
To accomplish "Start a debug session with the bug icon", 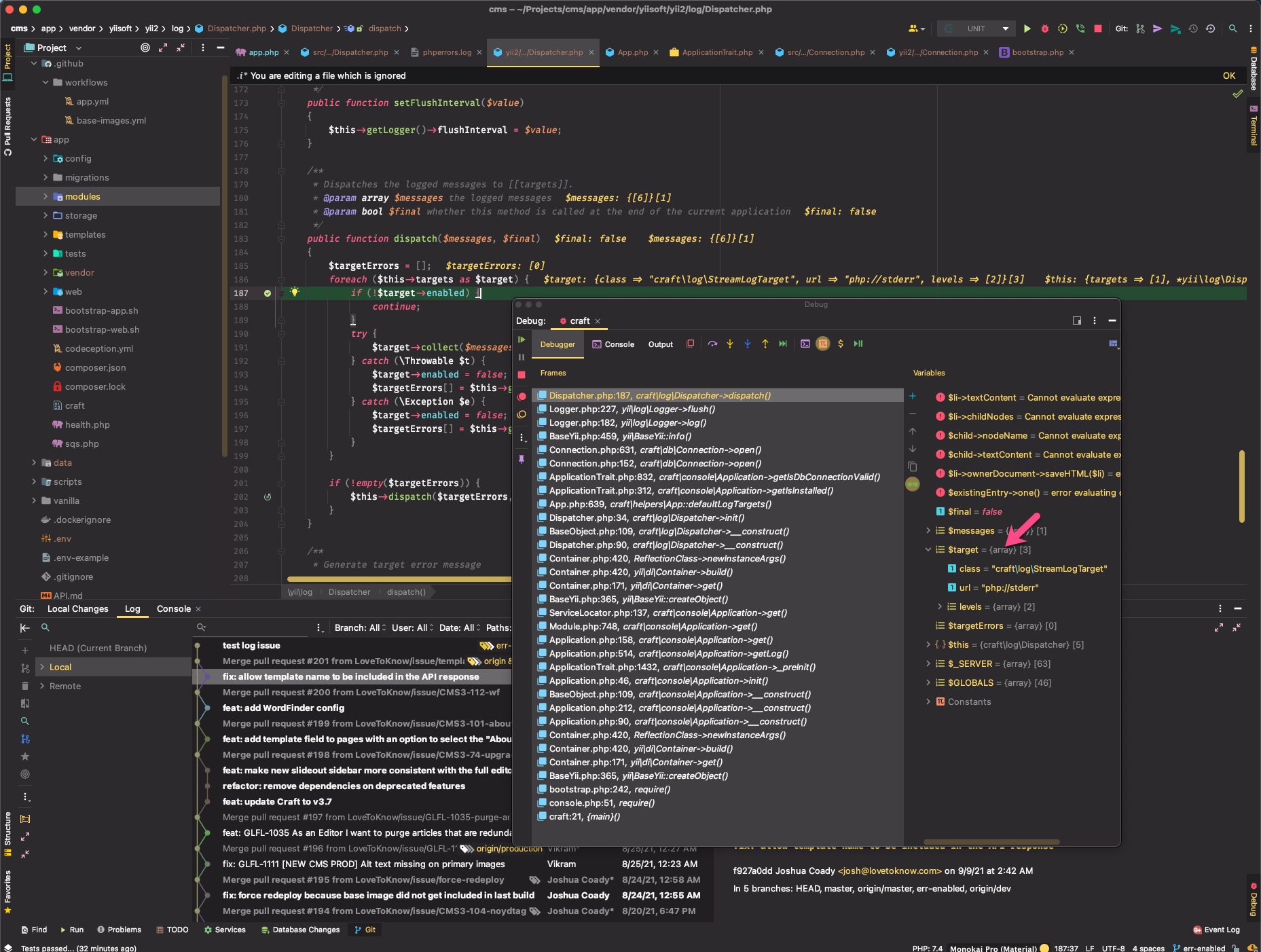I will [x=1044, y=29].
